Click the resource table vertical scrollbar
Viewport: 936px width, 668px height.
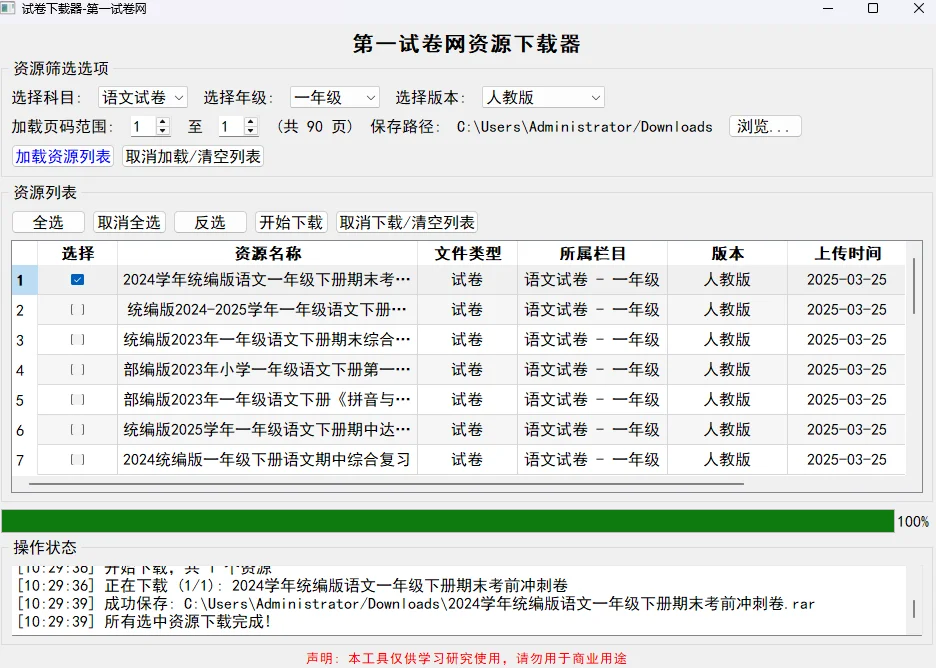click(914, 287)
